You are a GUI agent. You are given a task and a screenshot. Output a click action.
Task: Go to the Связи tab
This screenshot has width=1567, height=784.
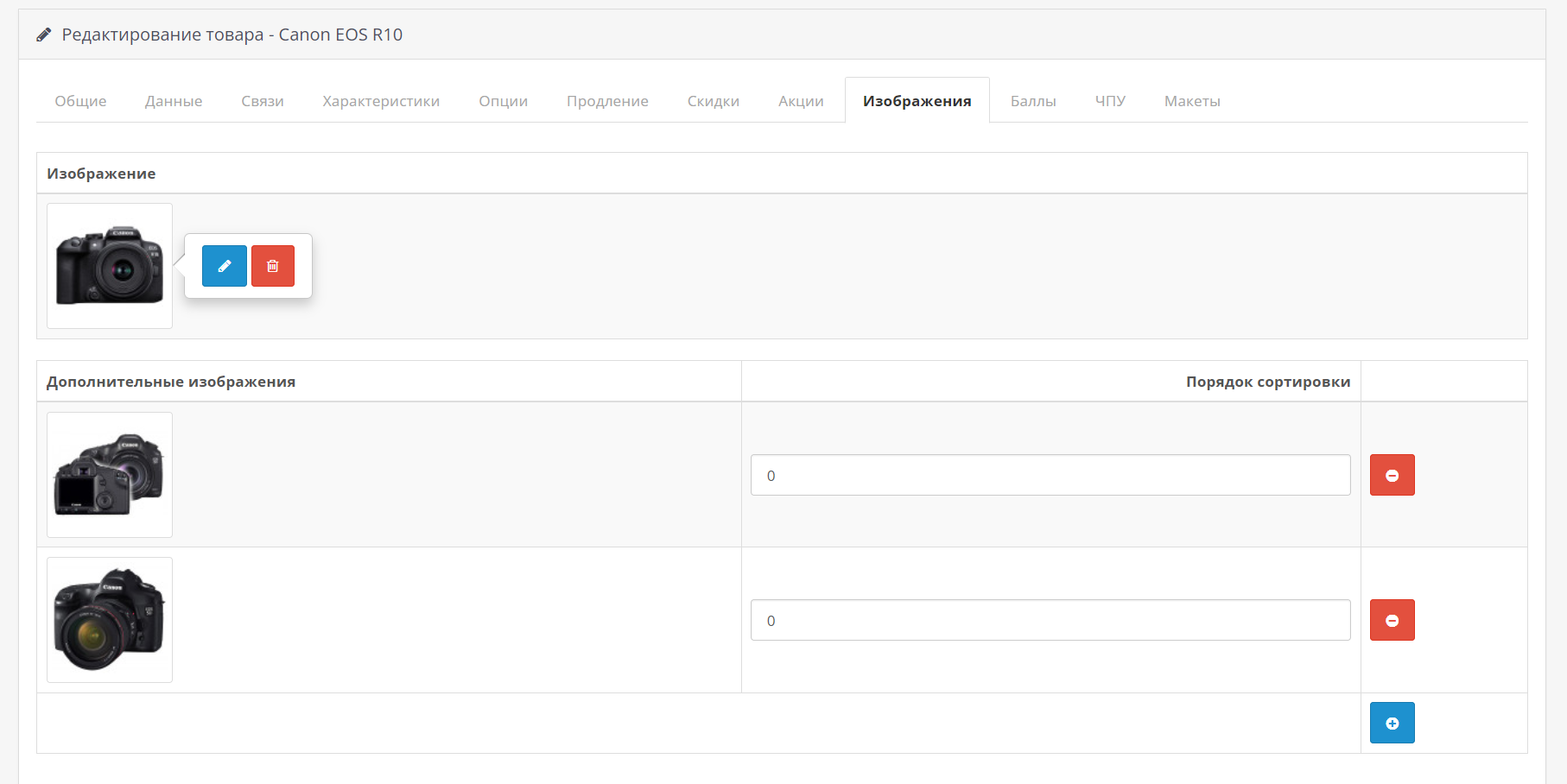tap(263, 101)
